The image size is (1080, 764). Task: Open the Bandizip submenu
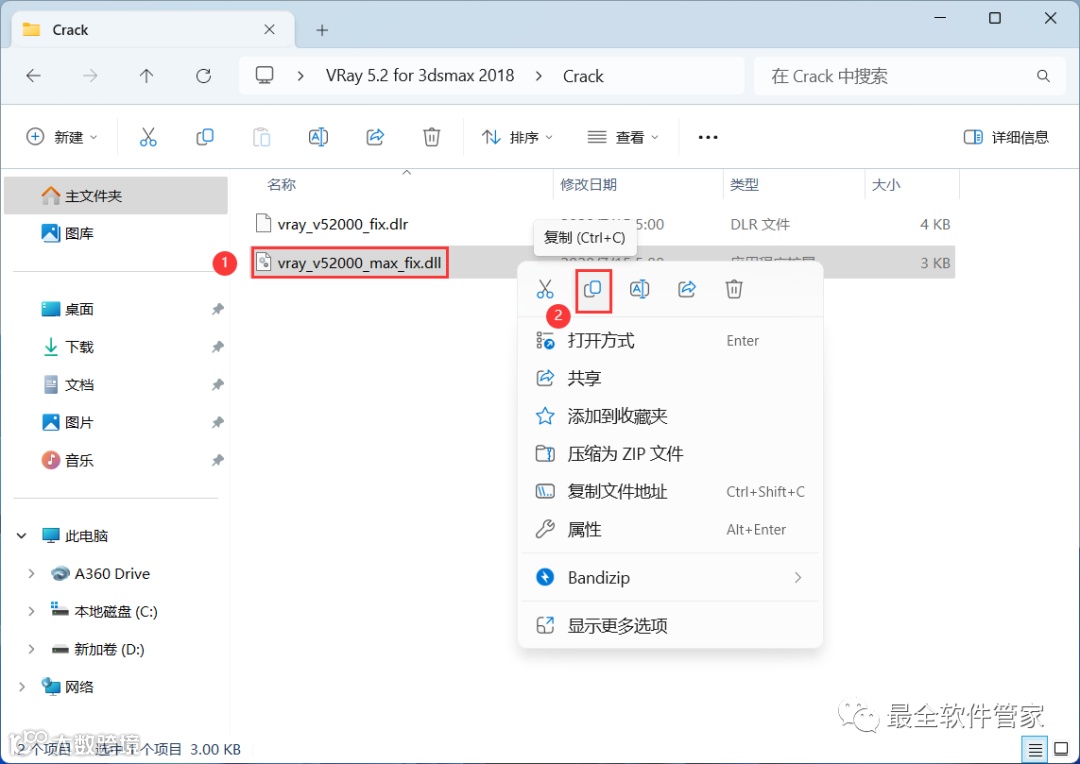[x=670, y=577]
